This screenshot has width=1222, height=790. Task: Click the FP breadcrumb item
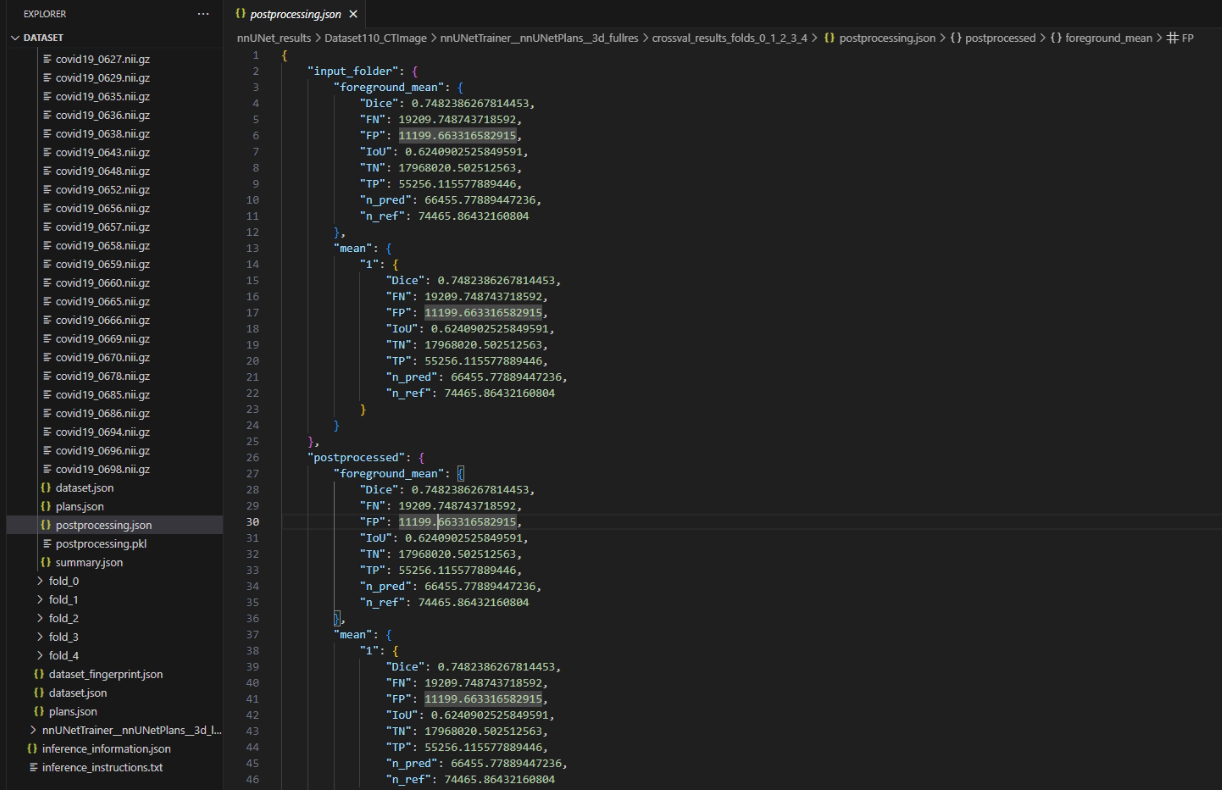point(1196,37)
